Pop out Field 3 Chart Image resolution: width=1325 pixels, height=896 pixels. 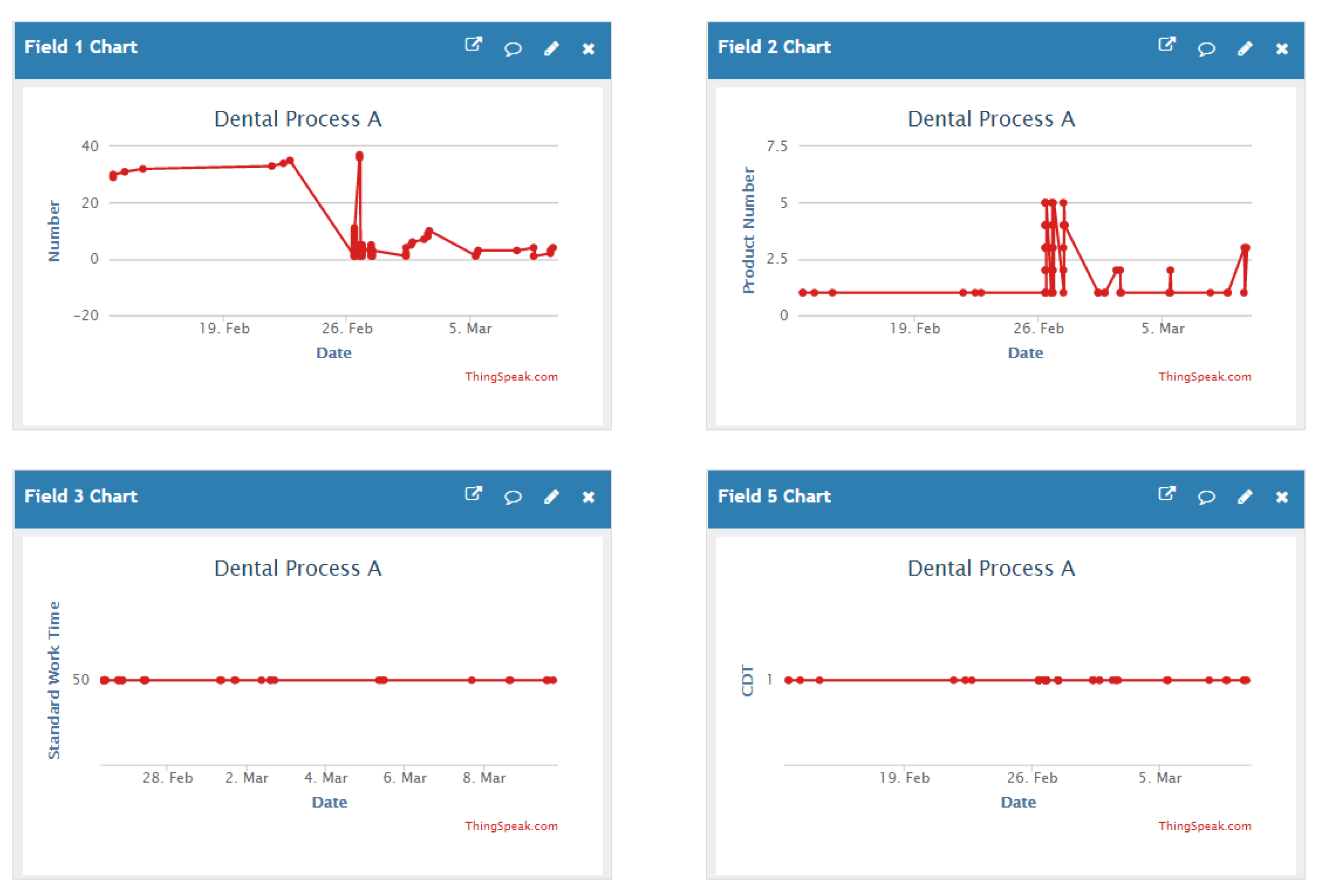coord(473,494)
